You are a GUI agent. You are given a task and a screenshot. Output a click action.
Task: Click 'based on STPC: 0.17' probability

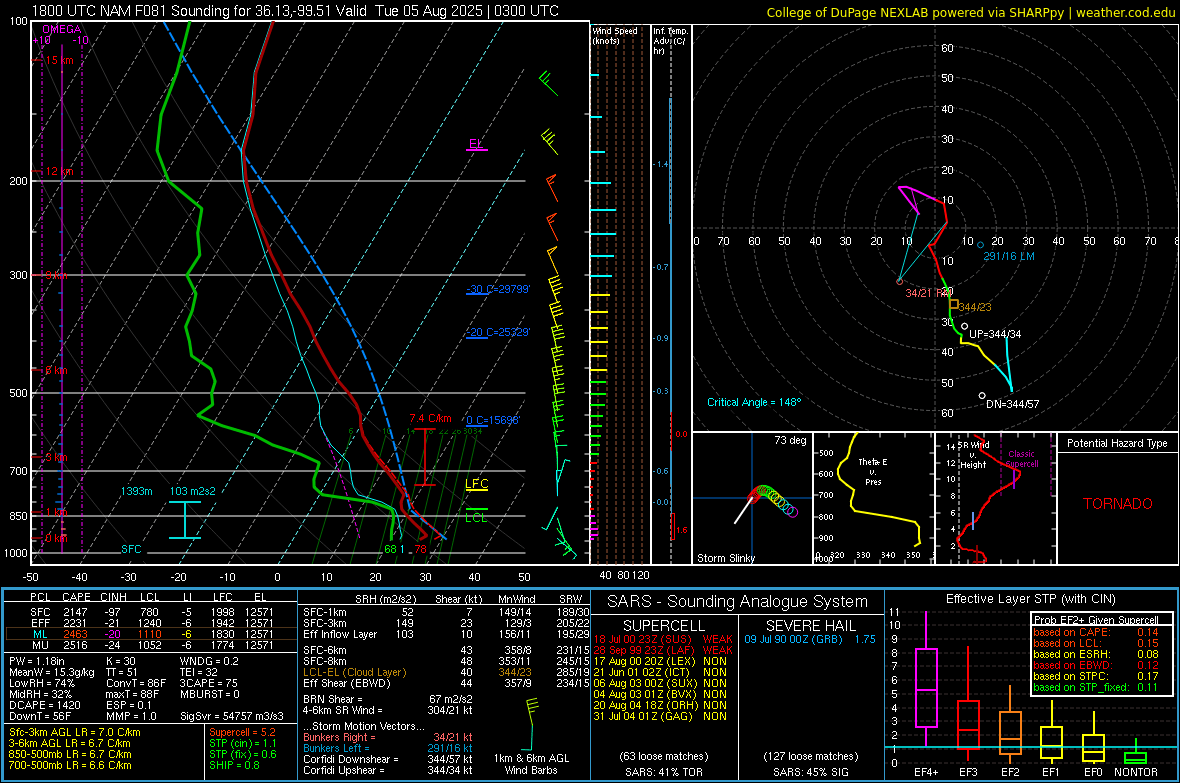coord(1096,676)
